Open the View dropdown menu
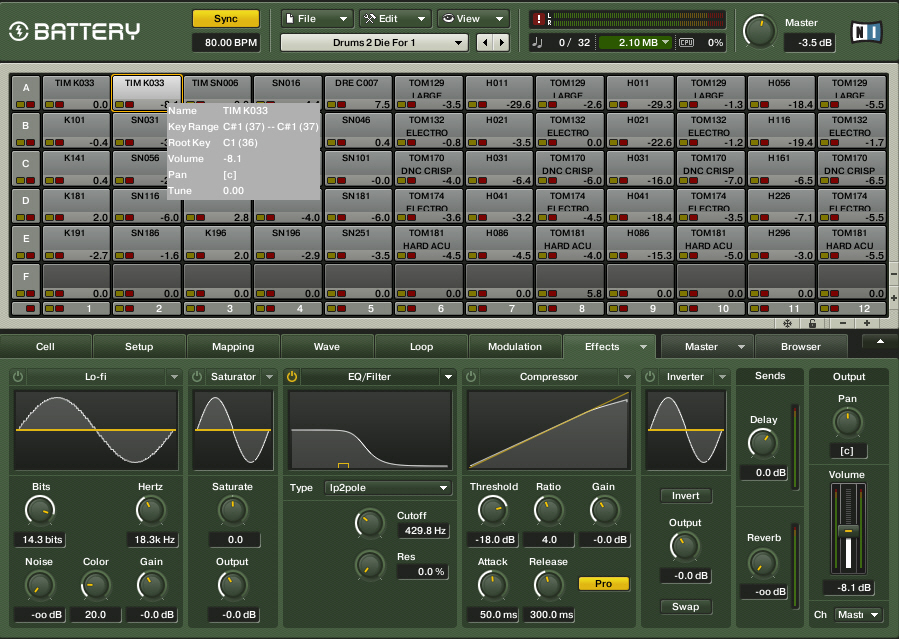899x639 pixels. click(x=473, y=19)
